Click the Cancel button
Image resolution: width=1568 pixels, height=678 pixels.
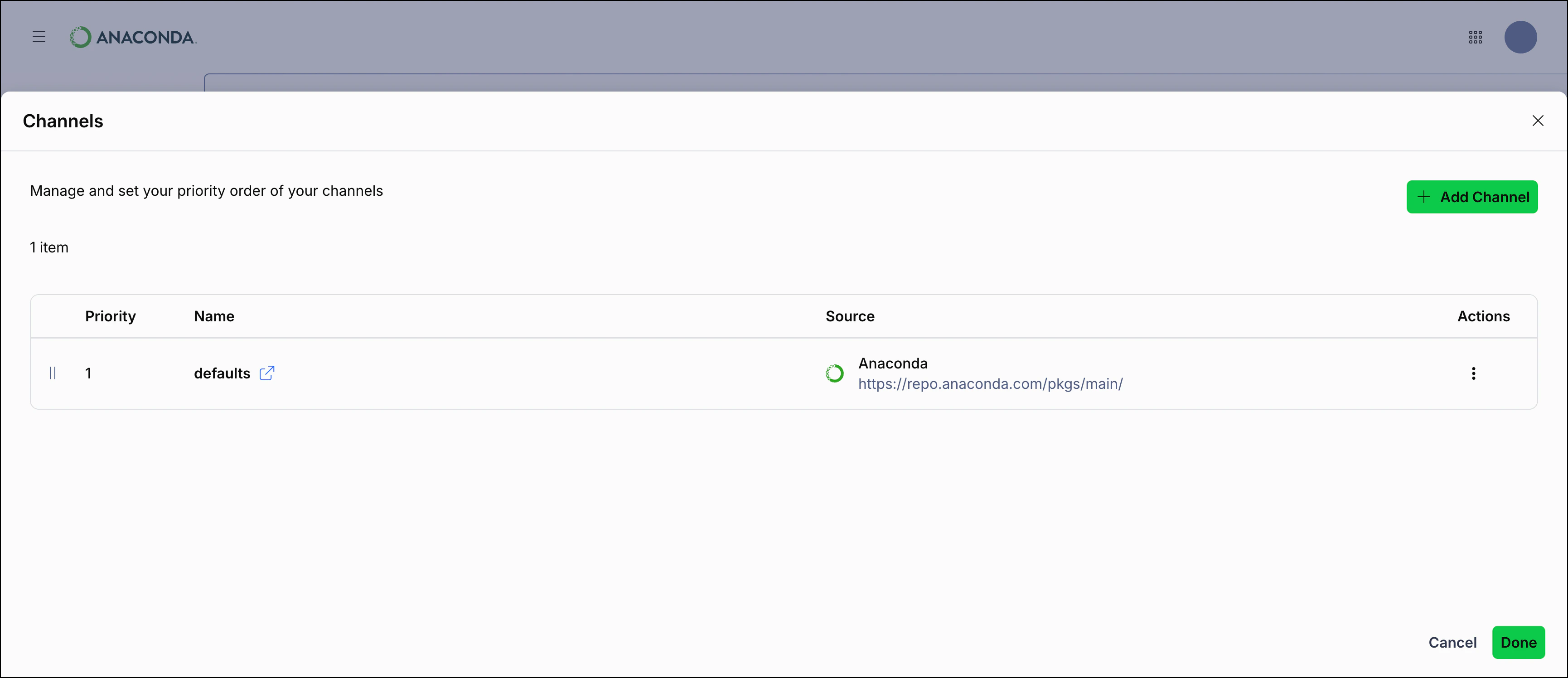click(1453, 642)
